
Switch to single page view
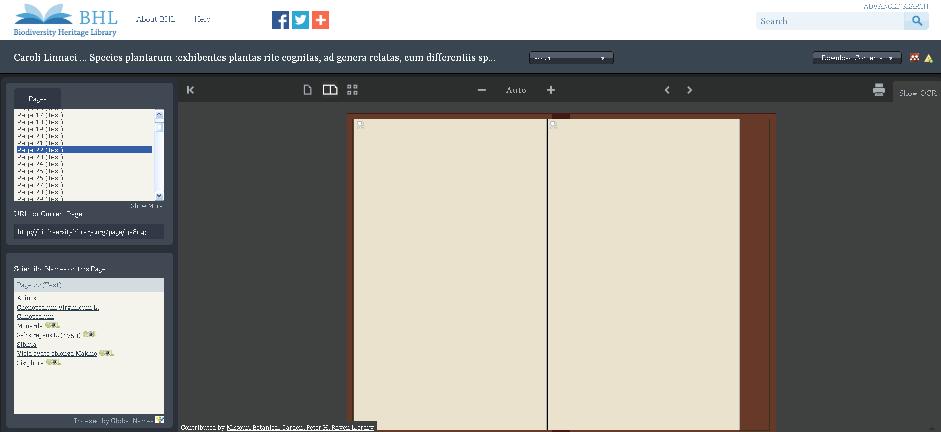tap(308, 90)
